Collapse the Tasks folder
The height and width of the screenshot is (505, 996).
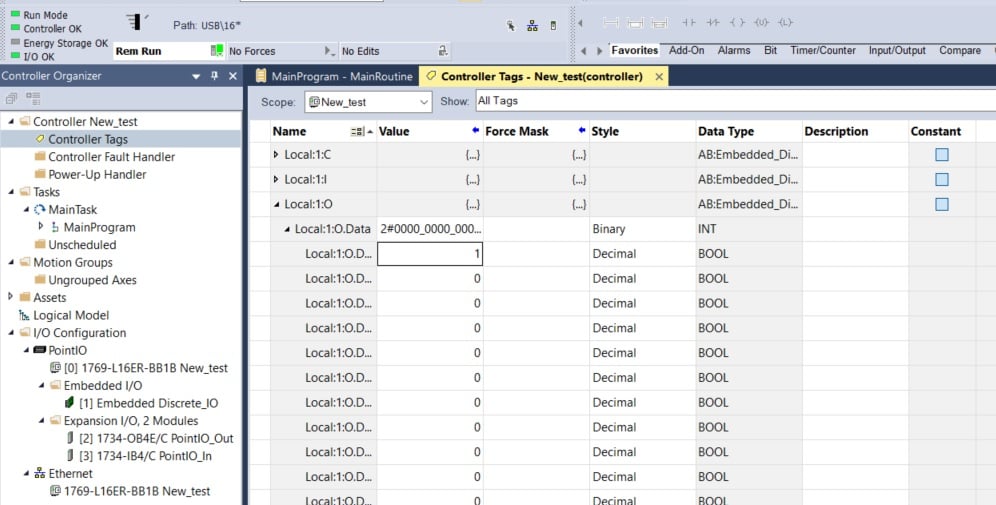point(11,192)
